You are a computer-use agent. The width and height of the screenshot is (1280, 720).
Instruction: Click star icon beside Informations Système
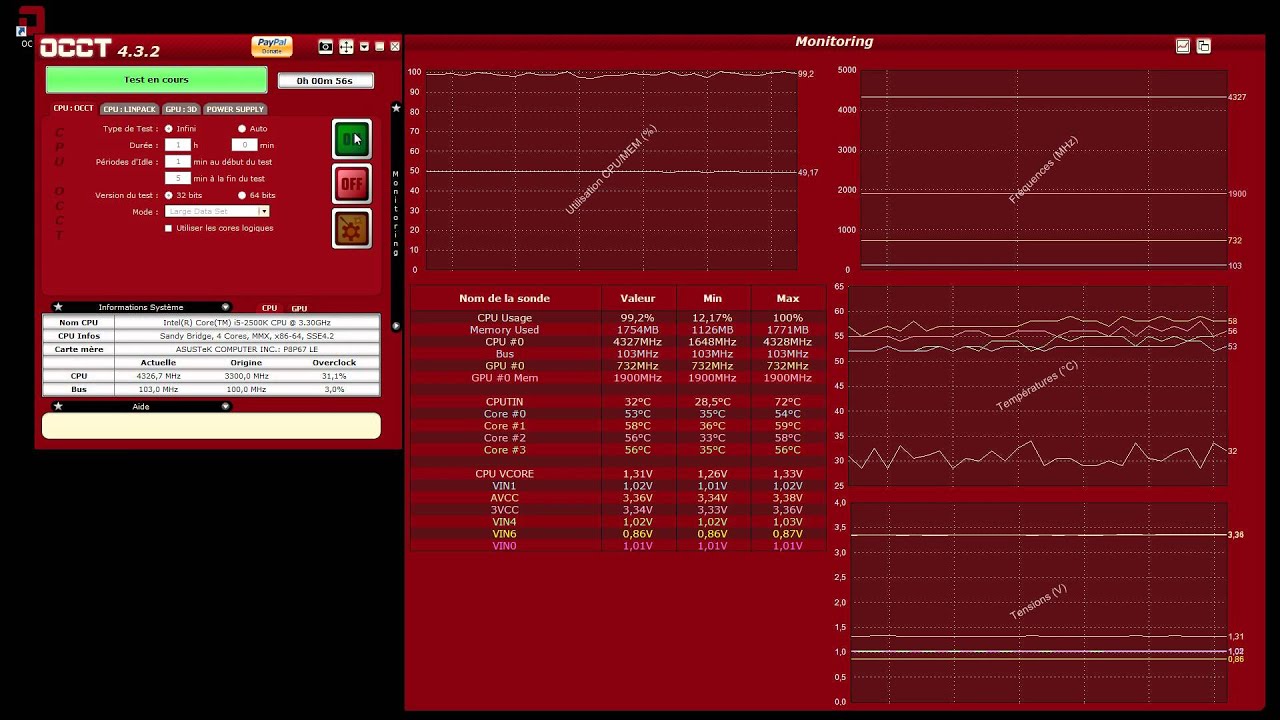pyautogui.click(x=58, y=307)
